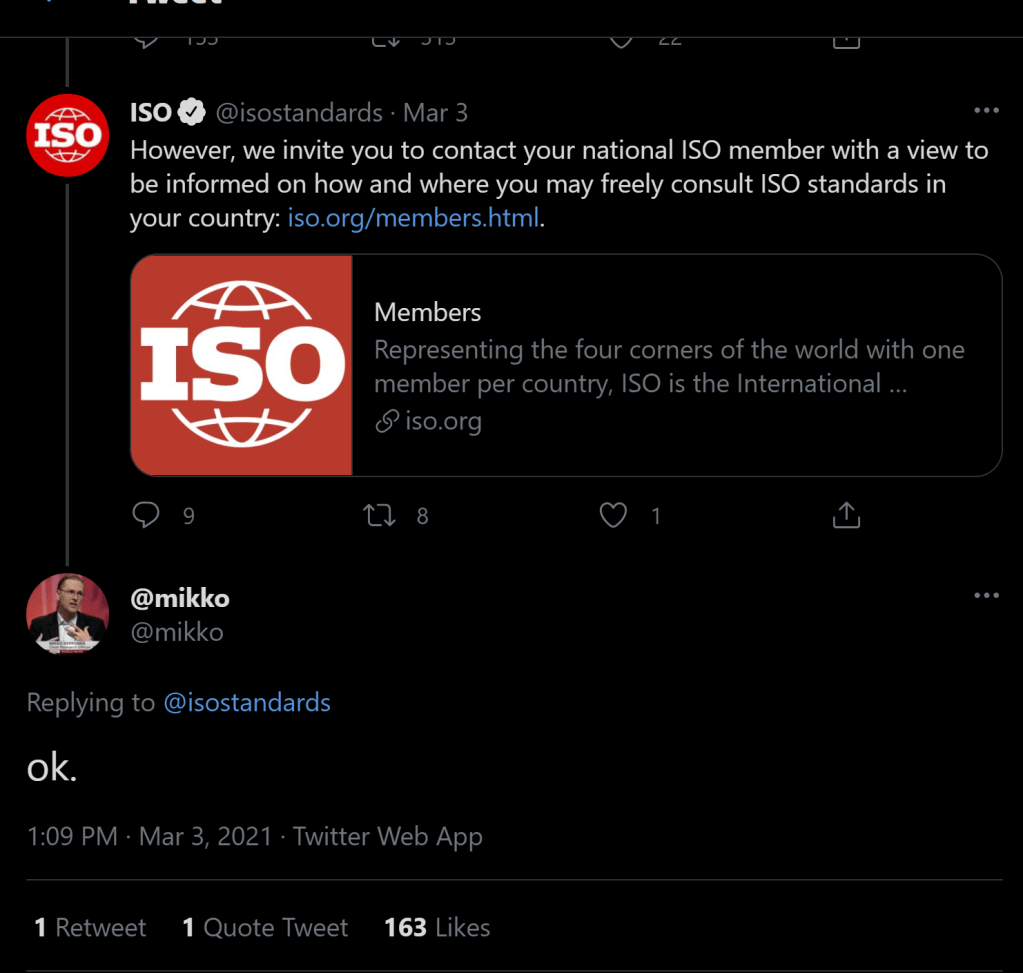The height and width of the screenshot is (973, 1023).
Task: Open the Mar 3 timestamp of ISO tweet
Action: (435, 113)
